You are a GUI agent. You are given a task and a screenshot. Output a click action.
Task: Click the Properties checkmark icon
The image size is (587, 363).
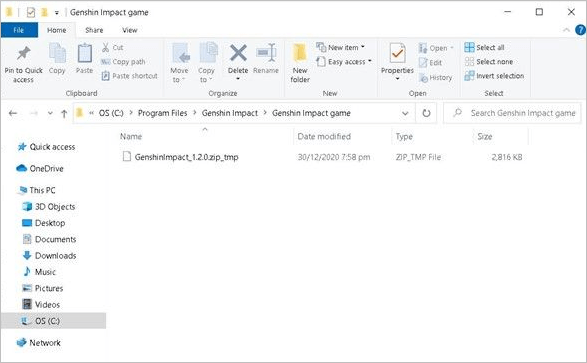coord(397,53)
